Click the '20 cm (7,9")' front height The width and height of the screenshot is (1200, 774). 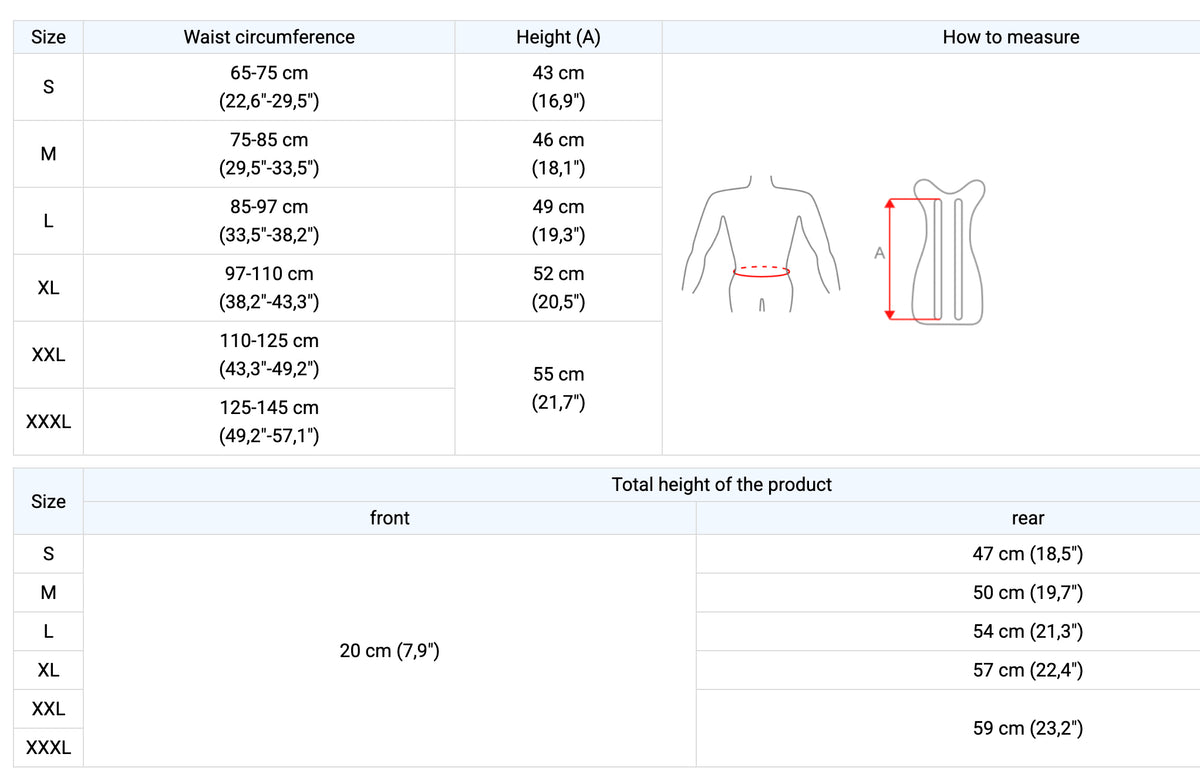[x=390, y=651]
